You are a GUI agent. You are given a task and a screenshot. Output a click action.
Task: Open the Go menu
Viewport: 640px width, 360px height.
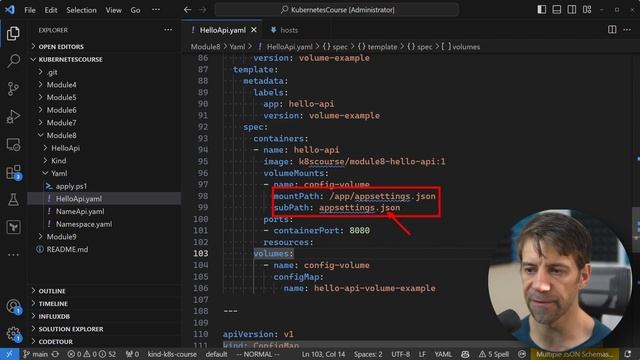tap(135, 10)
